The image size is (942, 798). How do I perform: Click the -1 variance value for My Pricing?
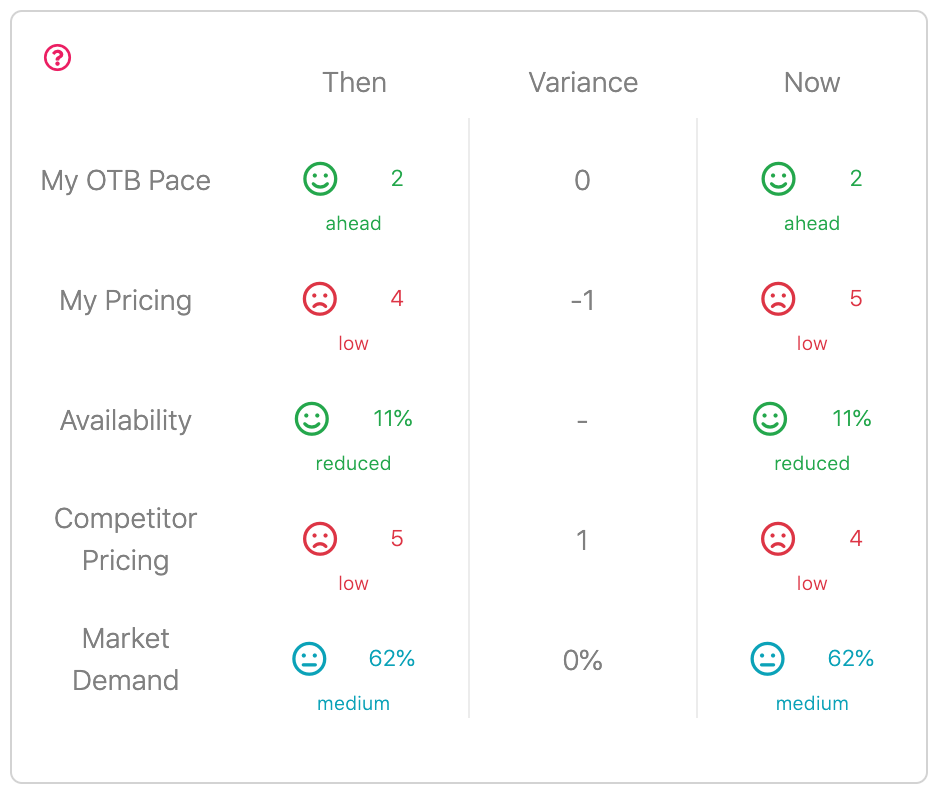pos(583,300)
